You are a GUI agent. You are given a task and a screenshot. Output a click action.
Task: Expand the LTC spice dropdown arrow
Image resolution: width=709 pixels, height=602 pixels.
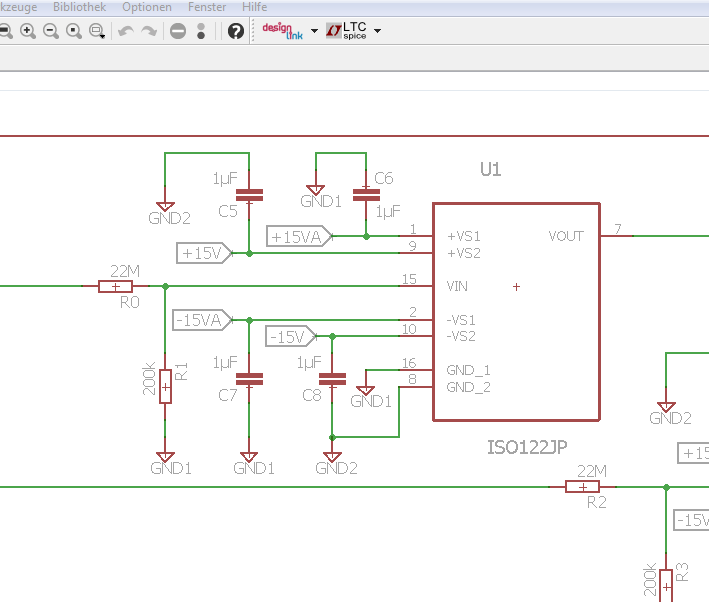[377, 31]
